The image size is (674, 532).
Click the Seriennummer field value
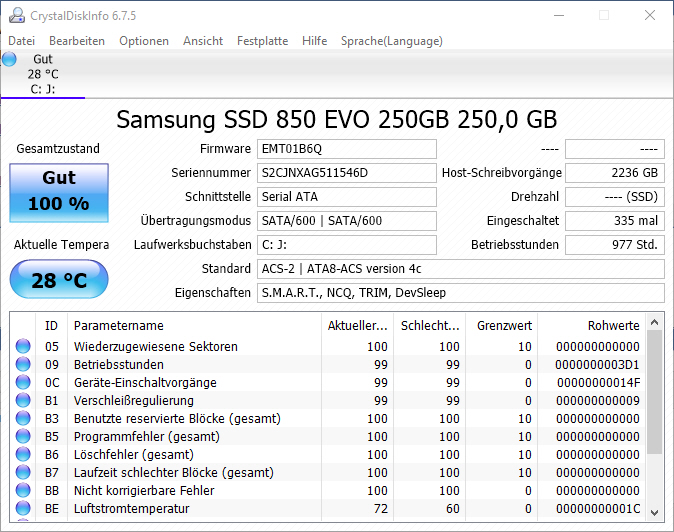point(347,173)
